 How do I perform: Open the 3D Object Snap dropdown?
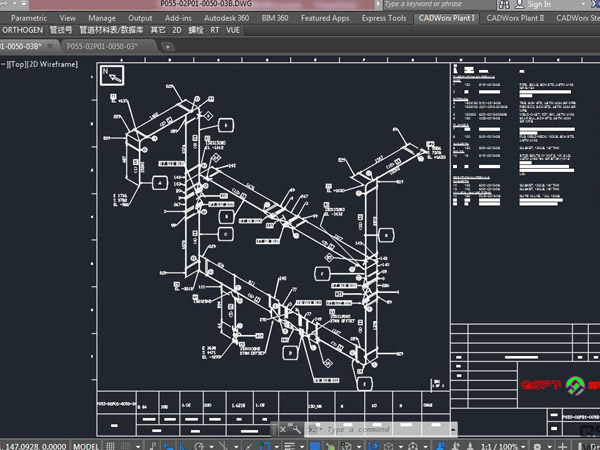tap(359, 447)
